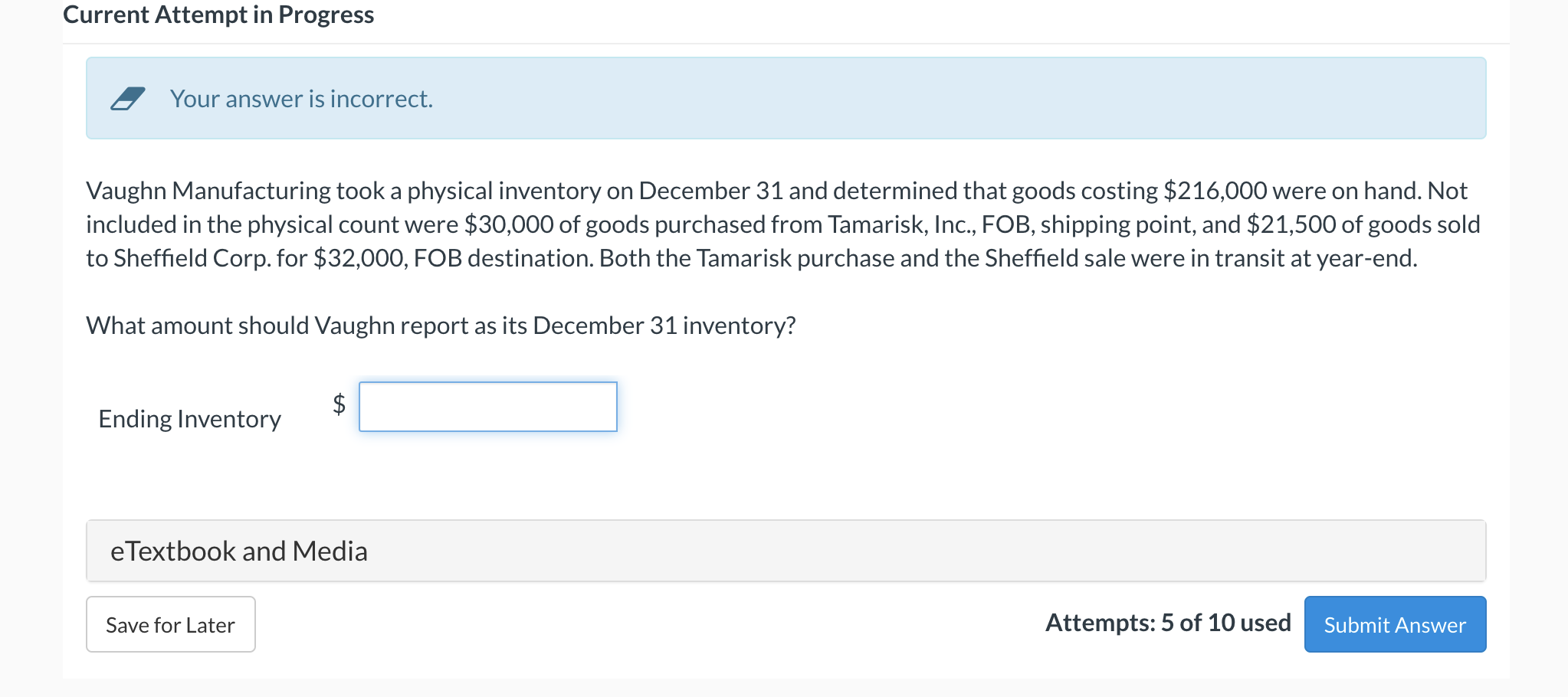Expand the eTextbook and Media section
The width and height of the screenshot is (1568, 697).
239,551
